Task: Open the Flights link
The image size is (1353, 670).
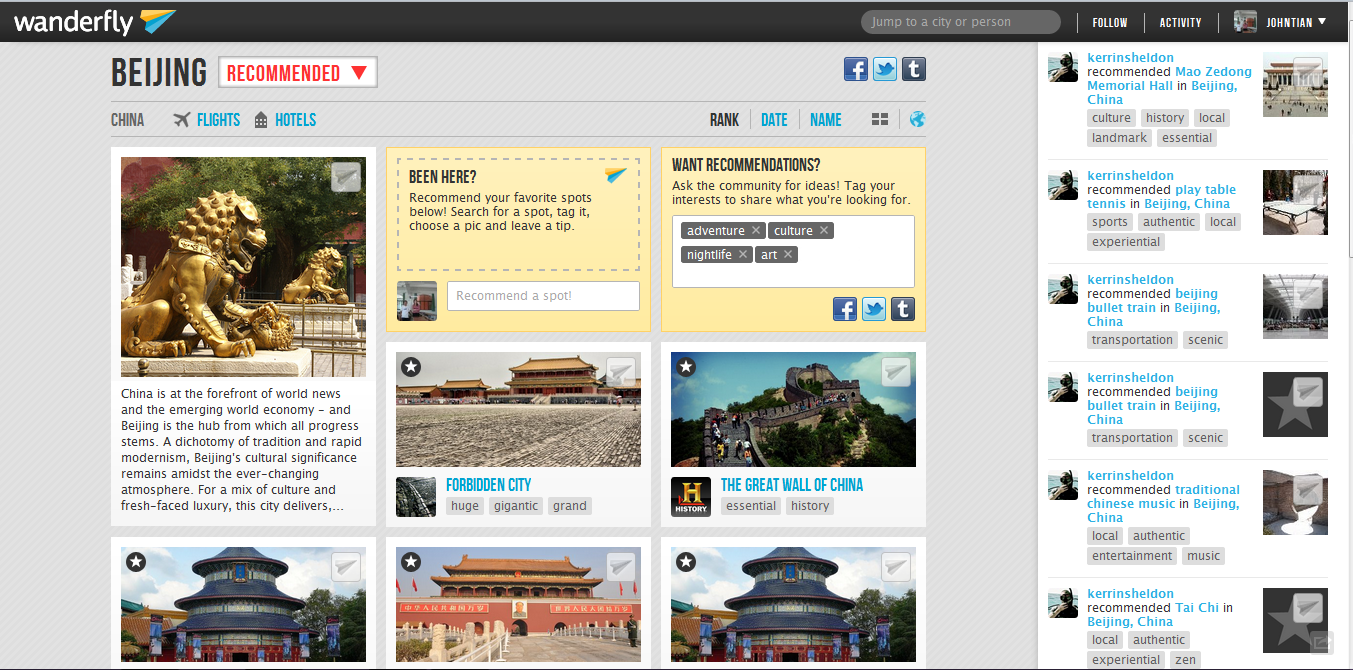Action: [218, 120]
